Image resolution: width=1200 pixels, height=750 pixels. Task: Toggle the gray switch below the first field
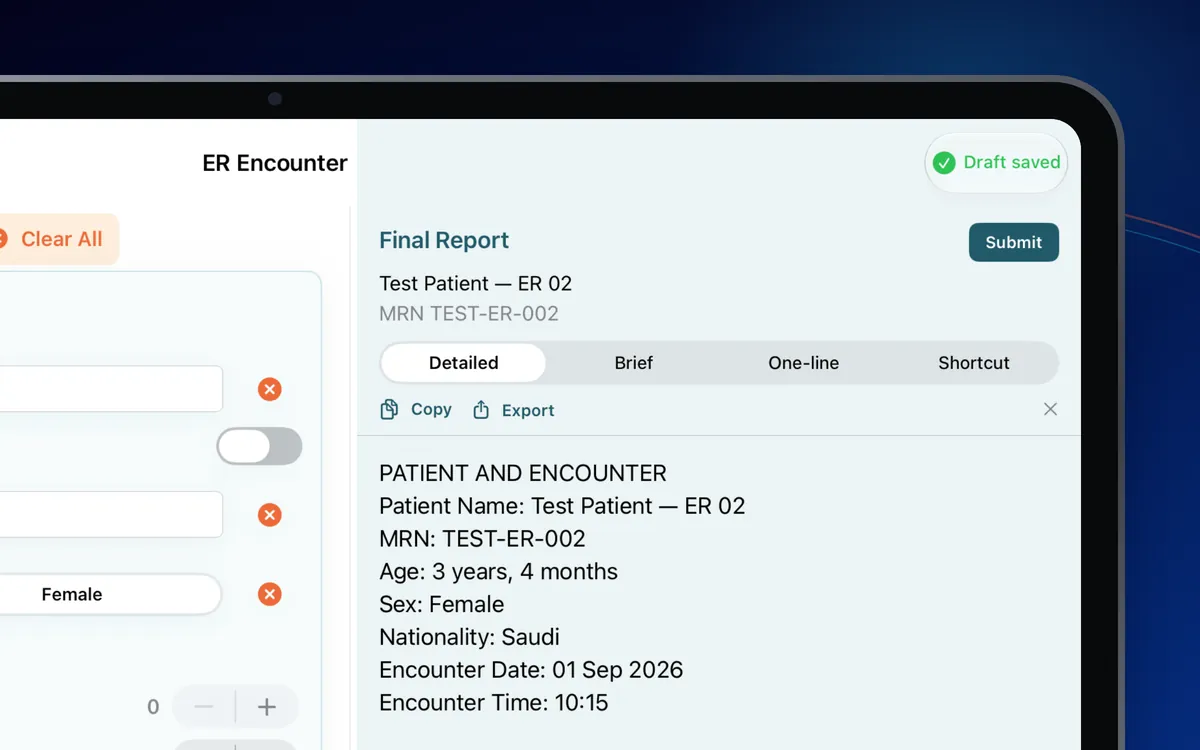coord(259,446)
